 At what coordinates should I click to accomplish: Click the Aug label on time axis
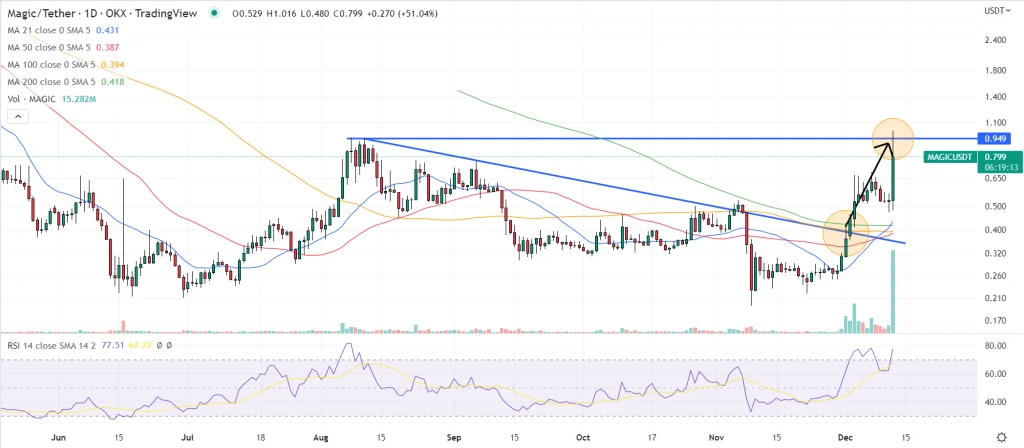[323, 436]
